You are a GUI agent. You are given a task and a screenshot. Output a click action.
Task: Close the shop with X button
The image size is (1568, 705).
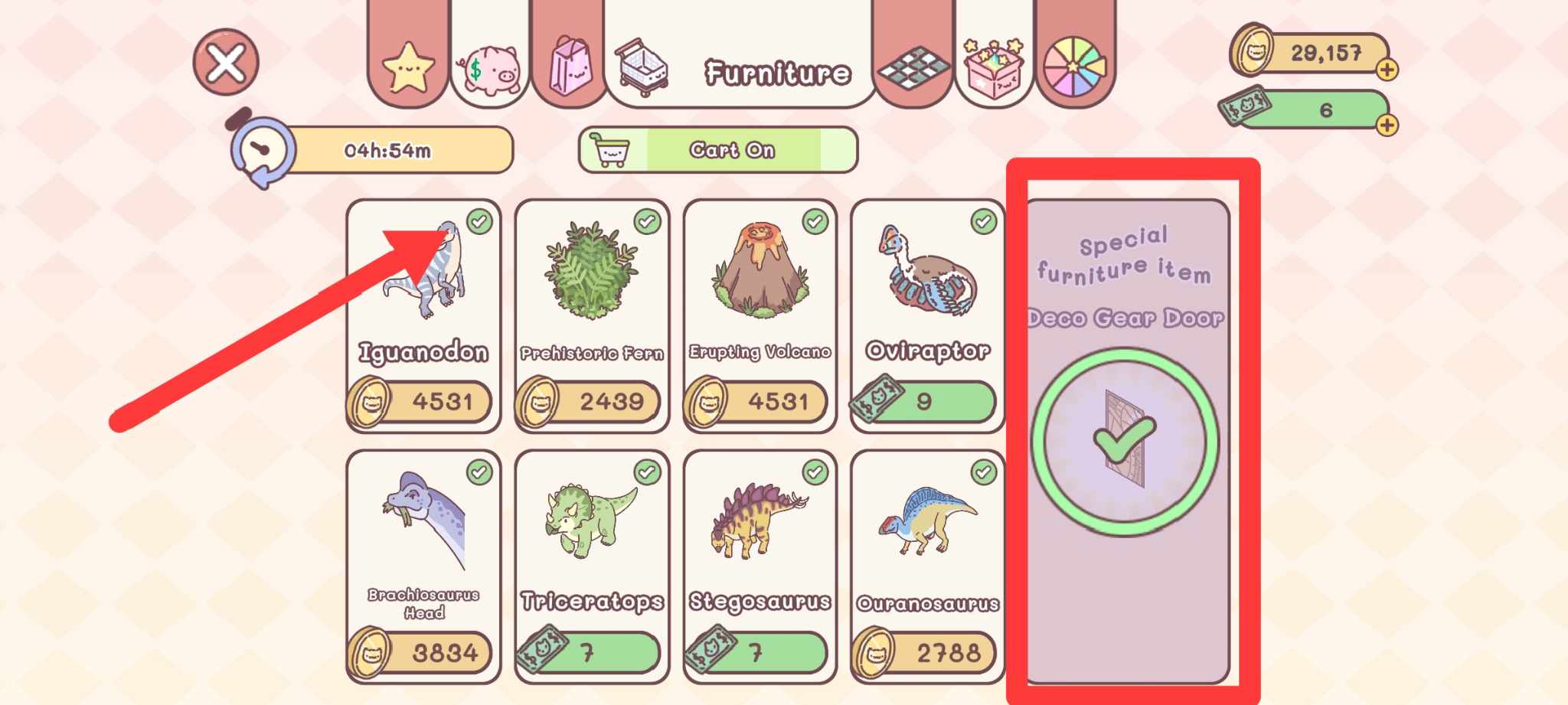(226, 62)
